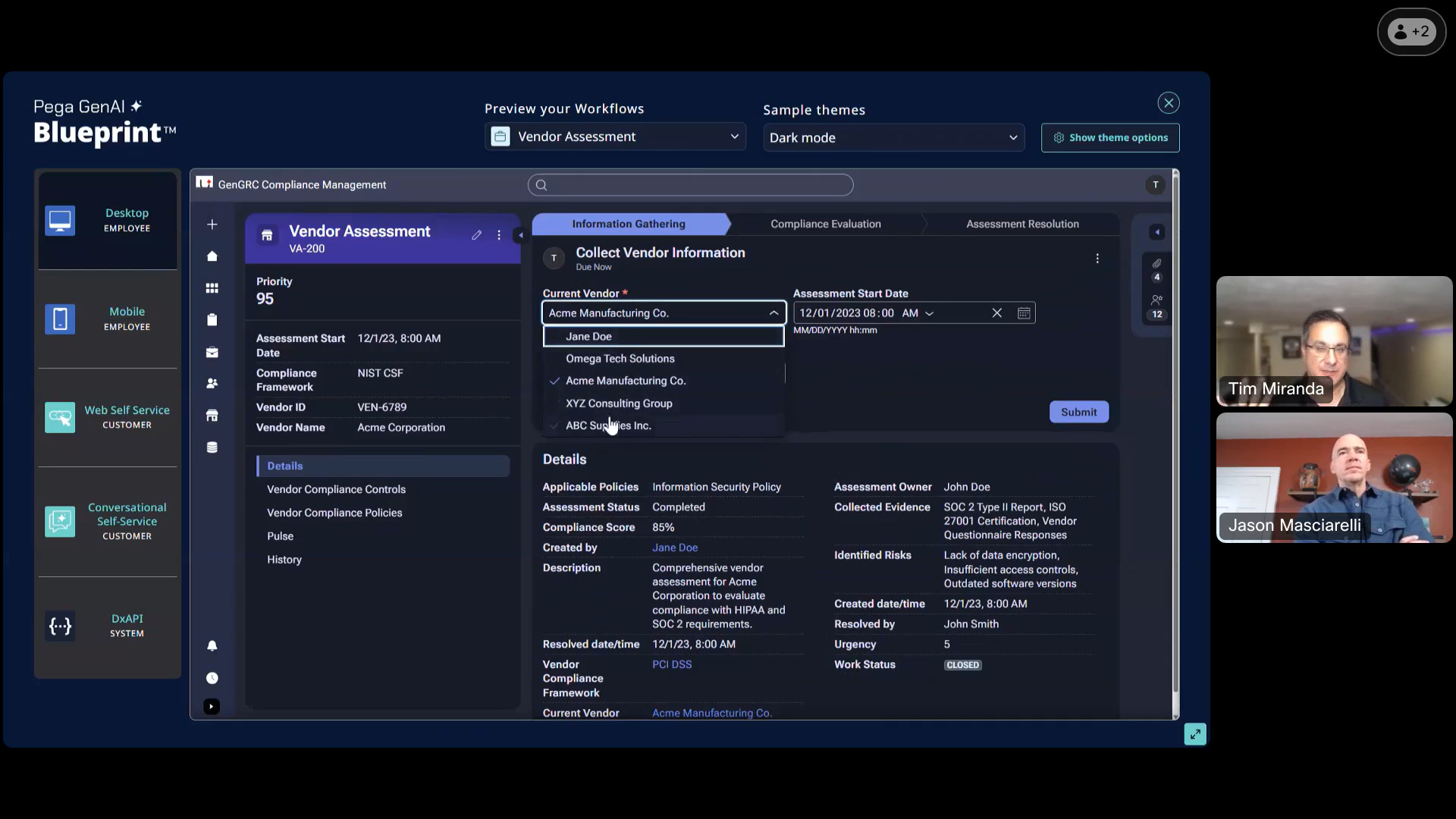Click the database icon in sidebar
Viewport: 1456px width, 819px height.
pos(212,447)
